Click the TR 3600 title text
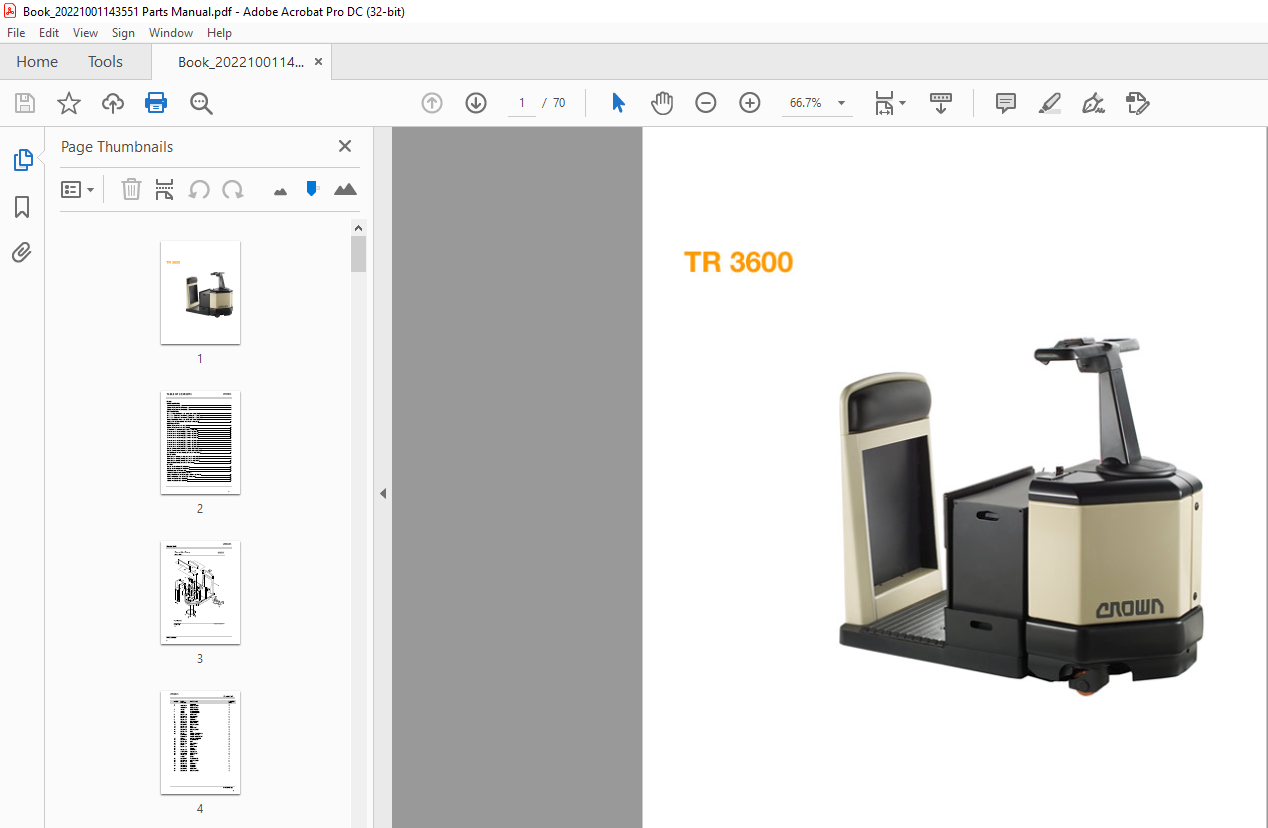1268x828 pixels. [738, 263]
